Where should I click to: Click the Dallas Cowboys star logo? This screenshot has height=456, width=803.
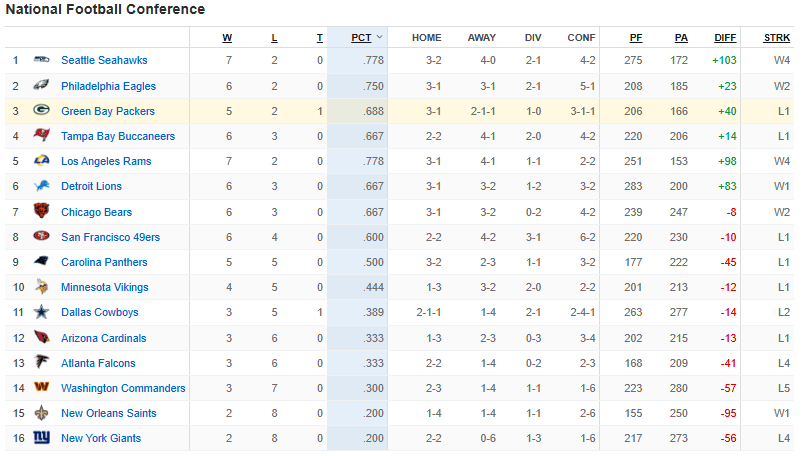pos(41,312)
